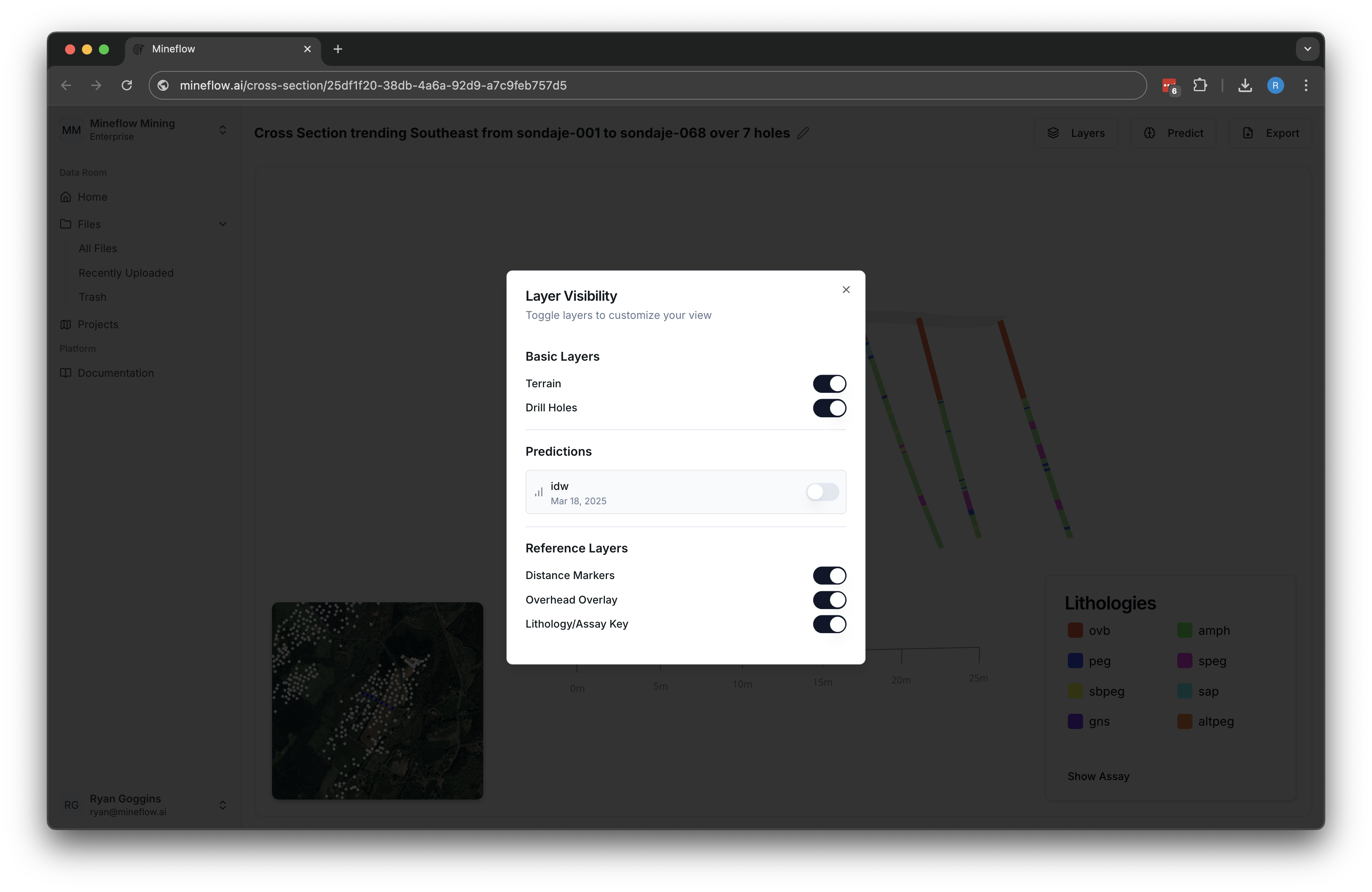Turn off the Drill Holes toggle

[x=829, y=408]
